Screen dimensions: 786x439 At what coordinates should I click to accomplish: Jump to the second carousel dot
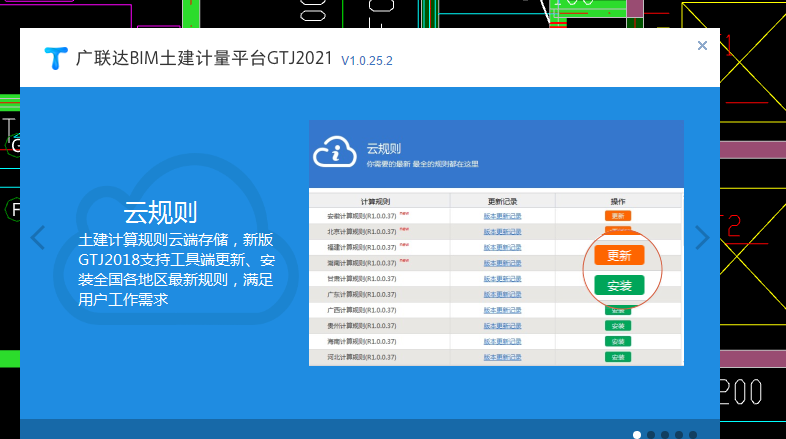coord(651,434)
